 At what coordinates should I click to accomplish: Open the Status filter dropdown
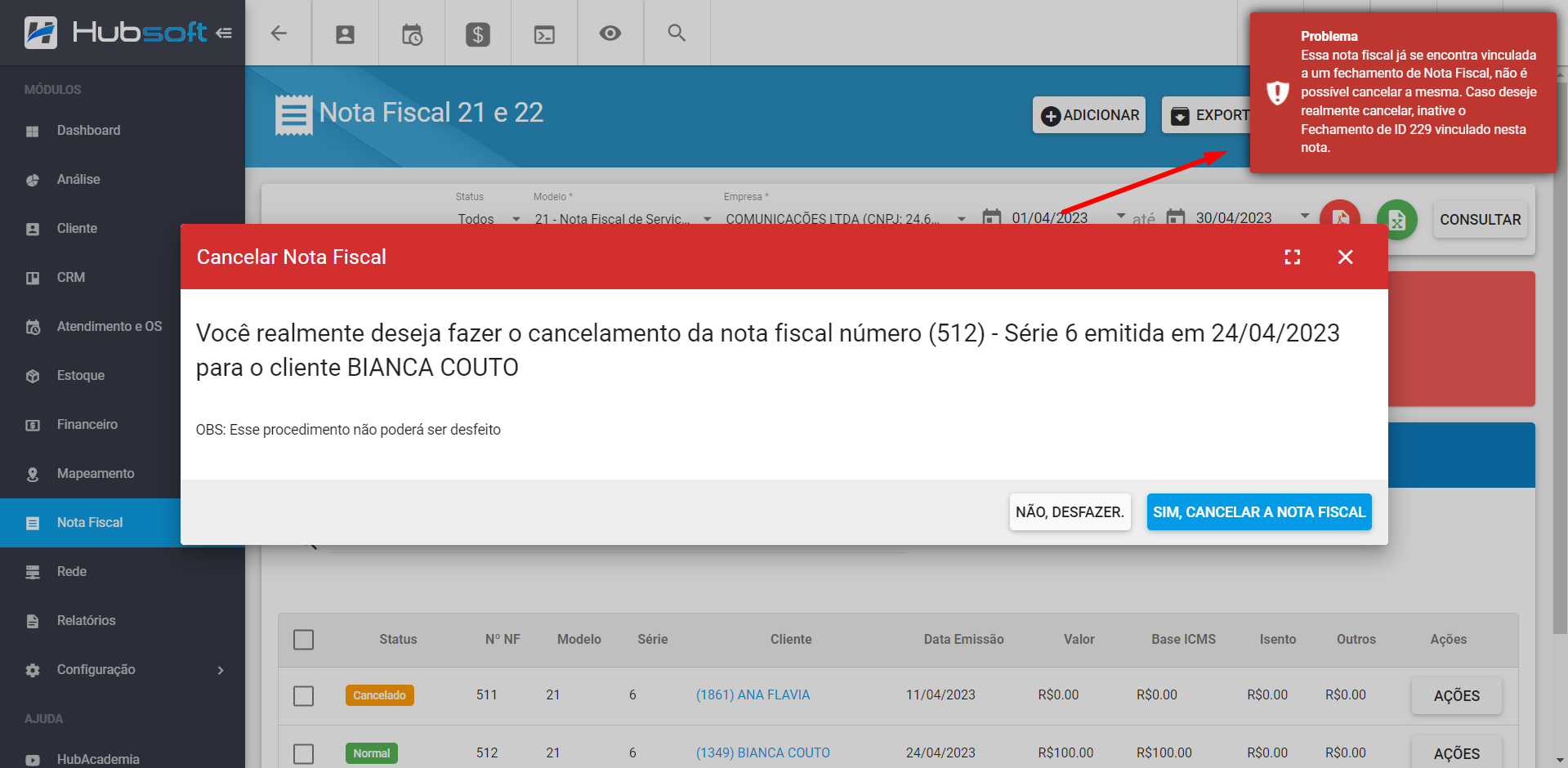[x=488, y=218]
